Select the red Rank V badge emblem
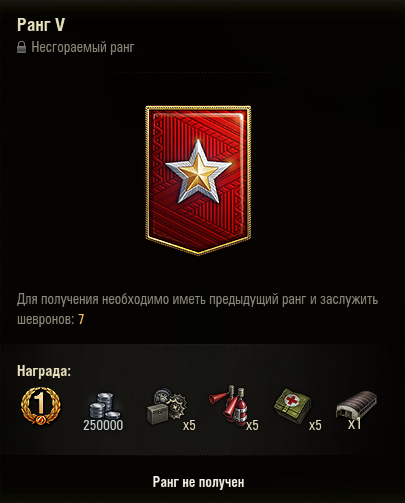Image resolution: width=405 pixels, height=503 pixels. click(x=198, y=181)
